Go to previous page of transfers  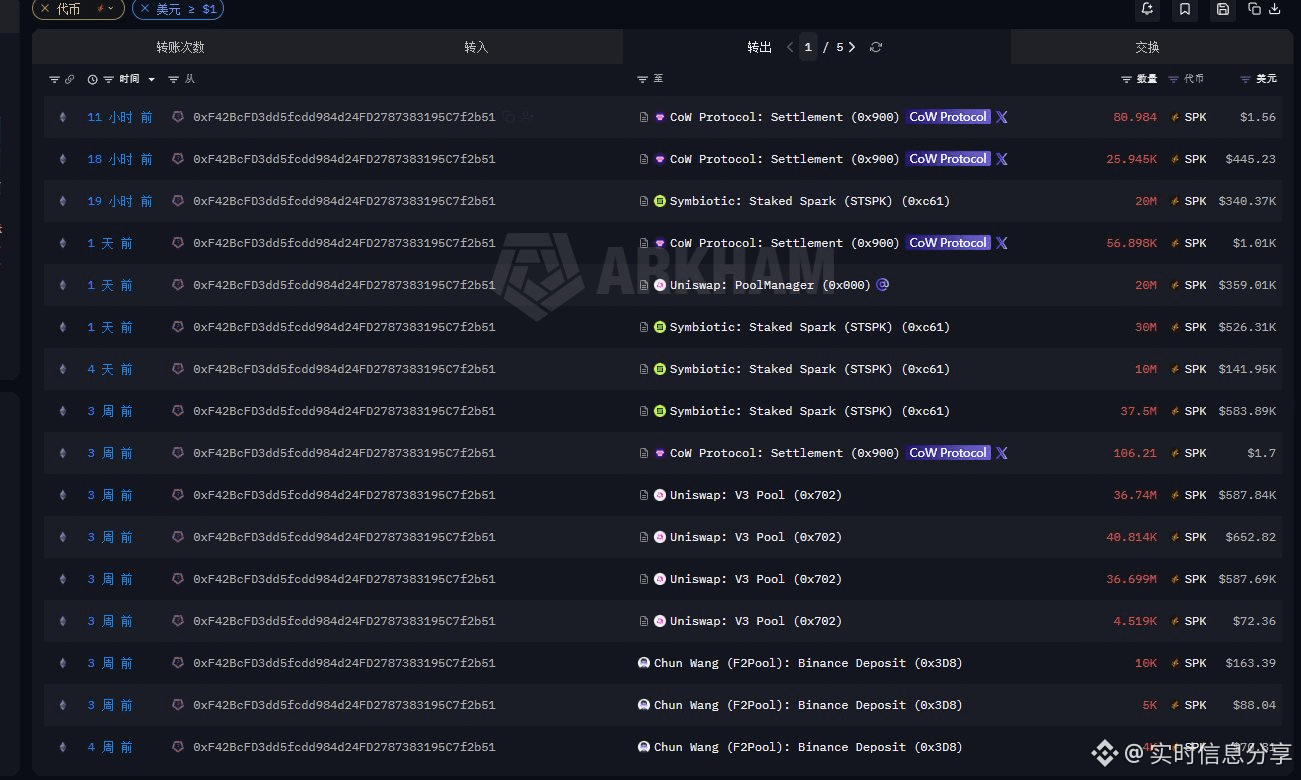(790, 47)
